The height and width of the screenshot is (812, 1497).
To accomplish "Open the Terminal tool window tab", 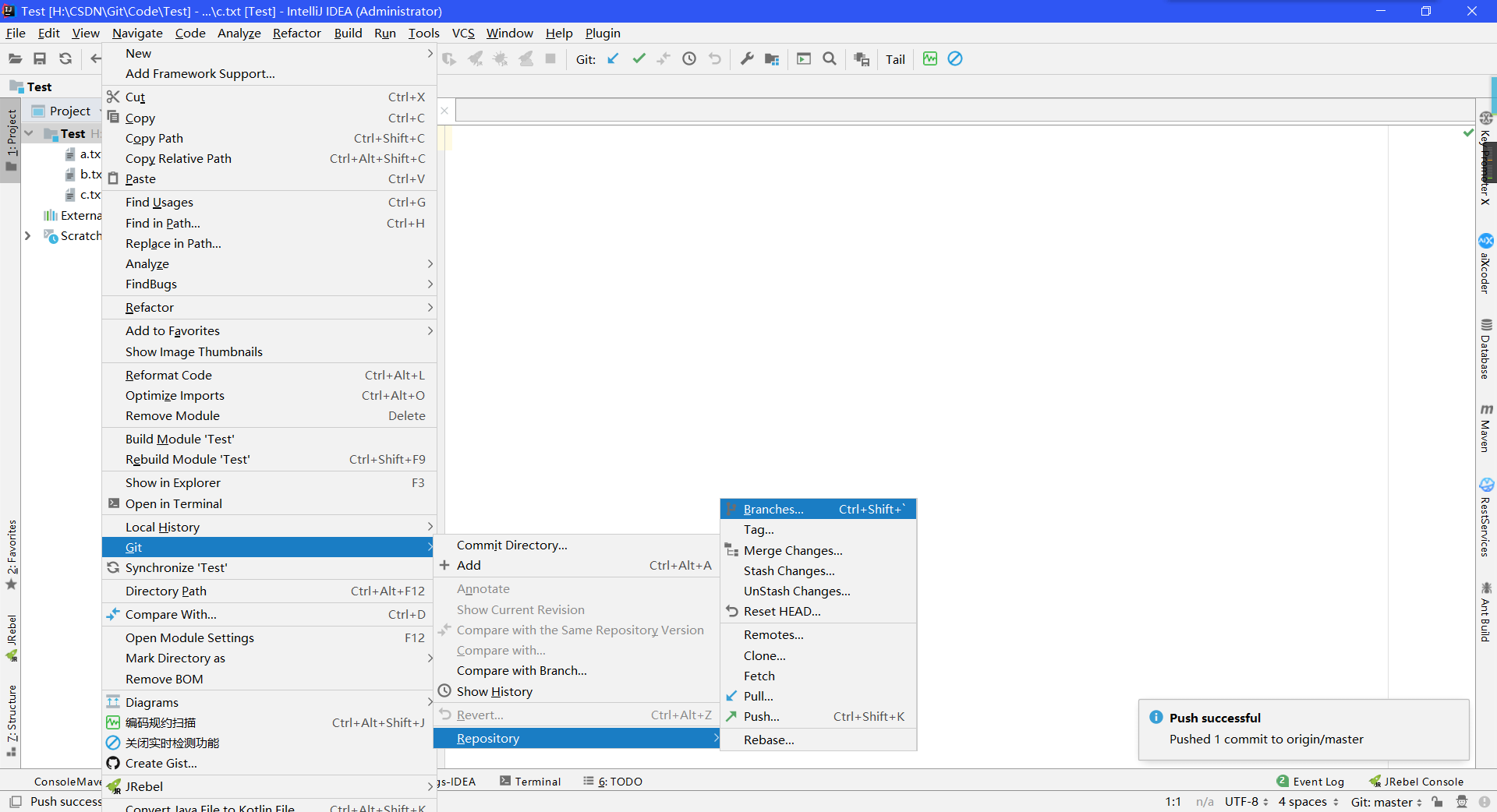I will point(530,782).
